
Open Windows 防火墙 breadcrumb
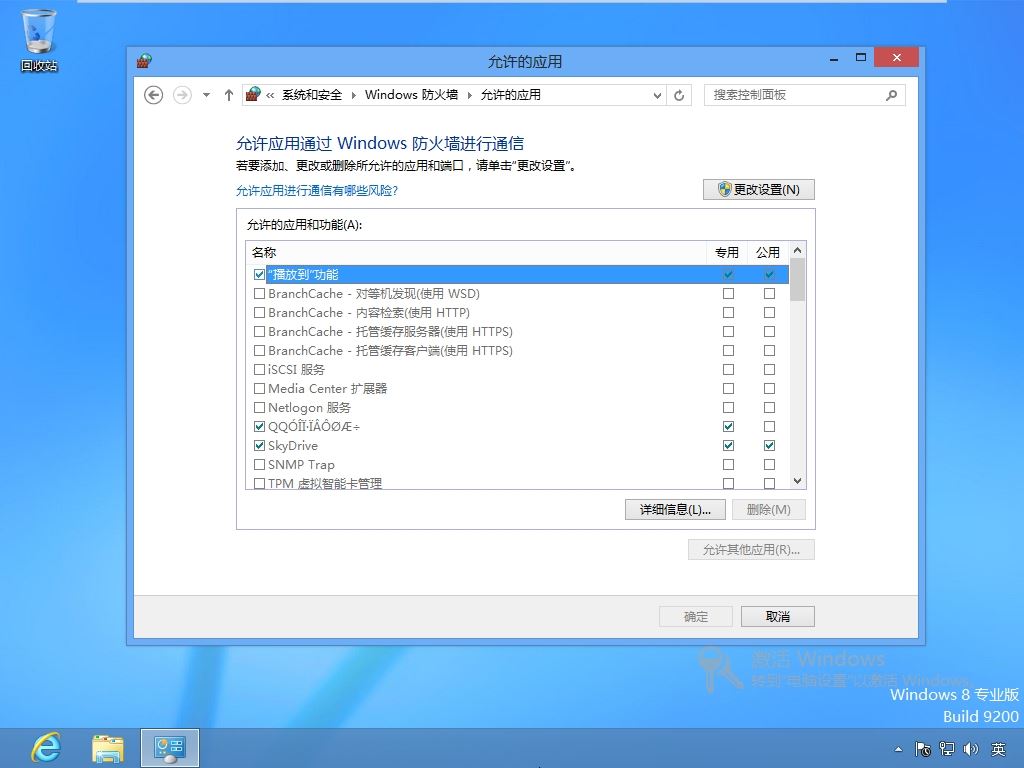point(411,95)
